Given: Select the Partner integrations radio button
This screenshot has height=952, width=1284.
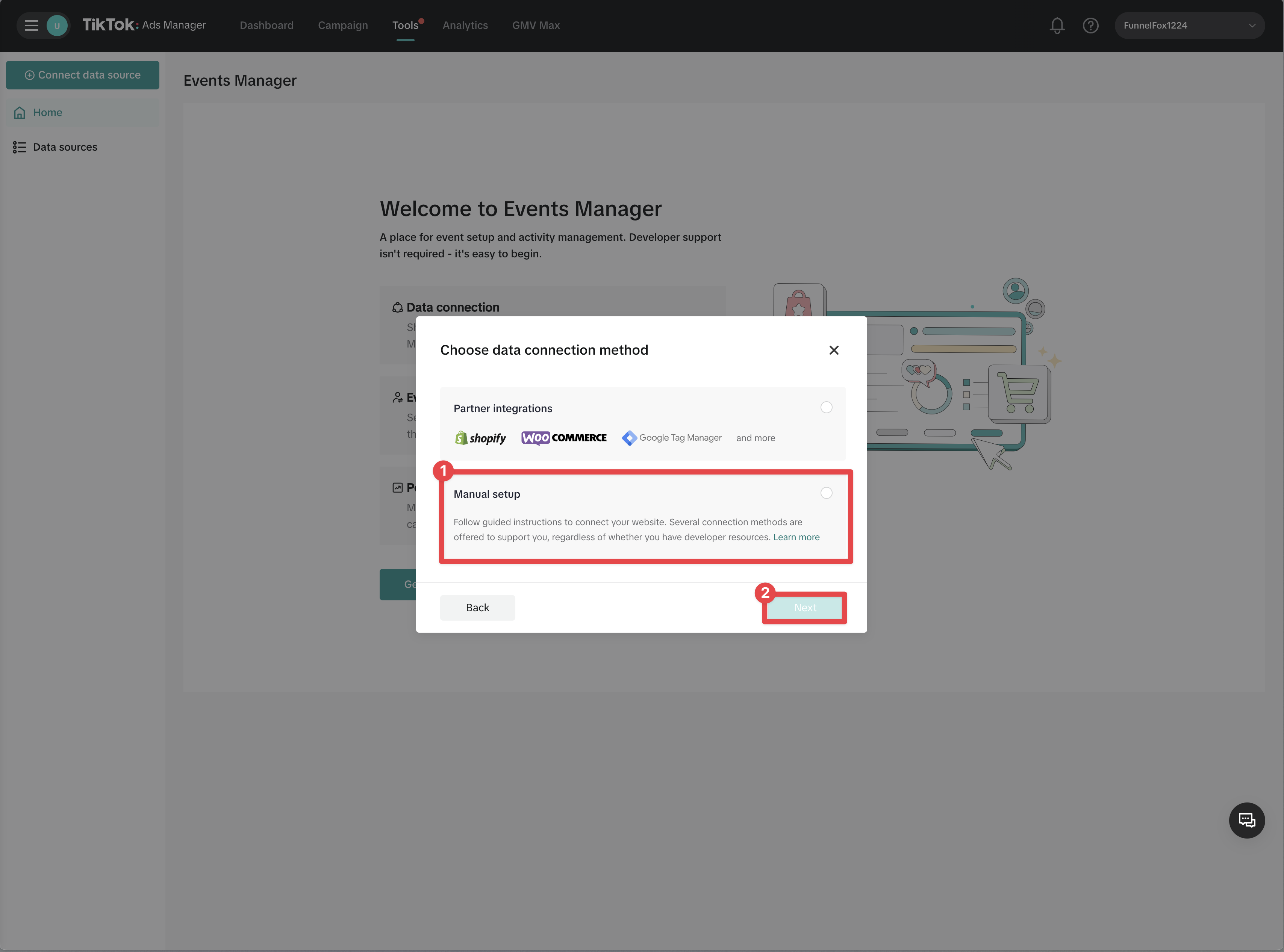Looking at the screenshot, I should click(826, 407).
